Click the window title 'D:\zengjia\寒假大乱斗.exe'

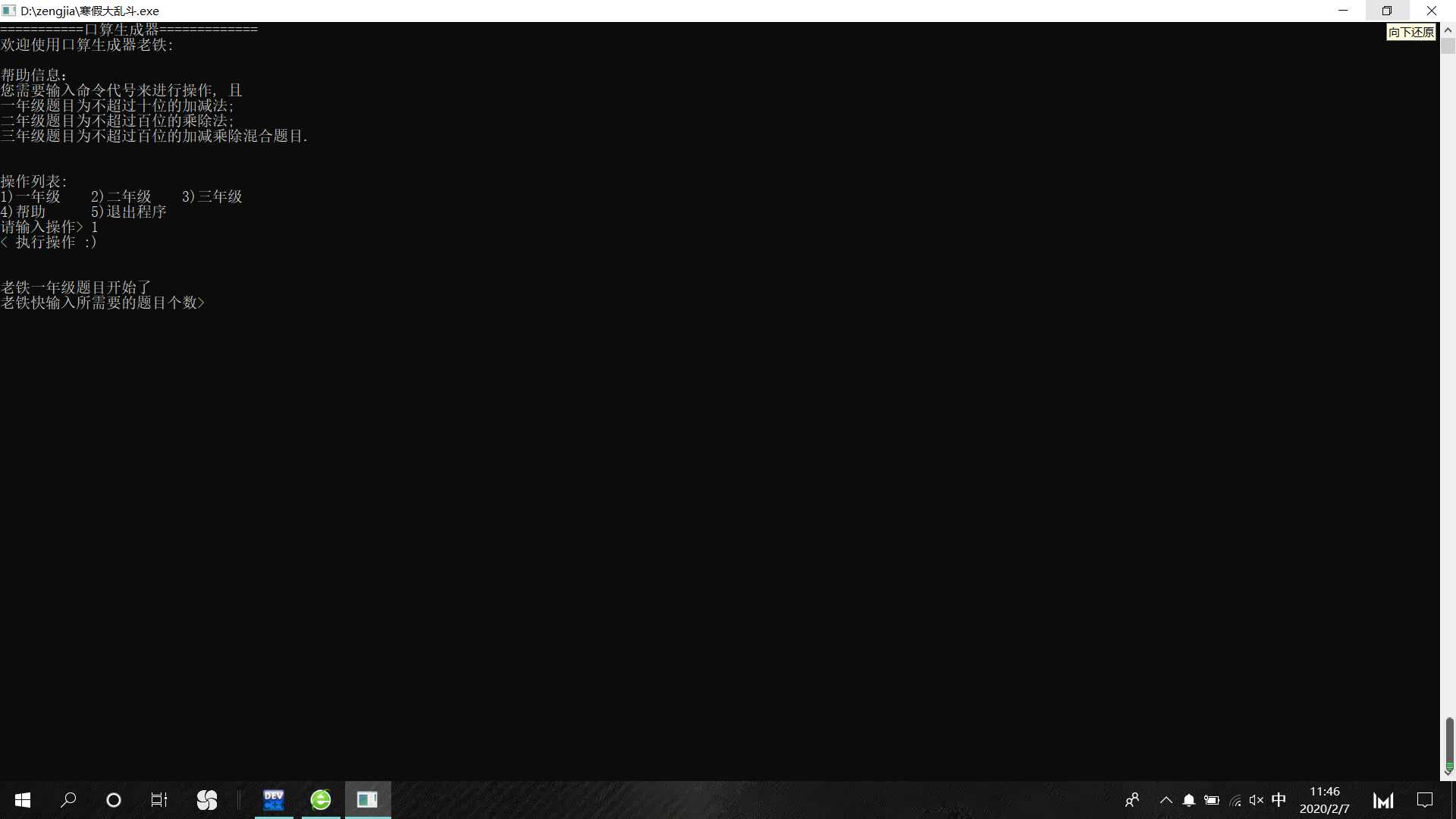point(89,11)
